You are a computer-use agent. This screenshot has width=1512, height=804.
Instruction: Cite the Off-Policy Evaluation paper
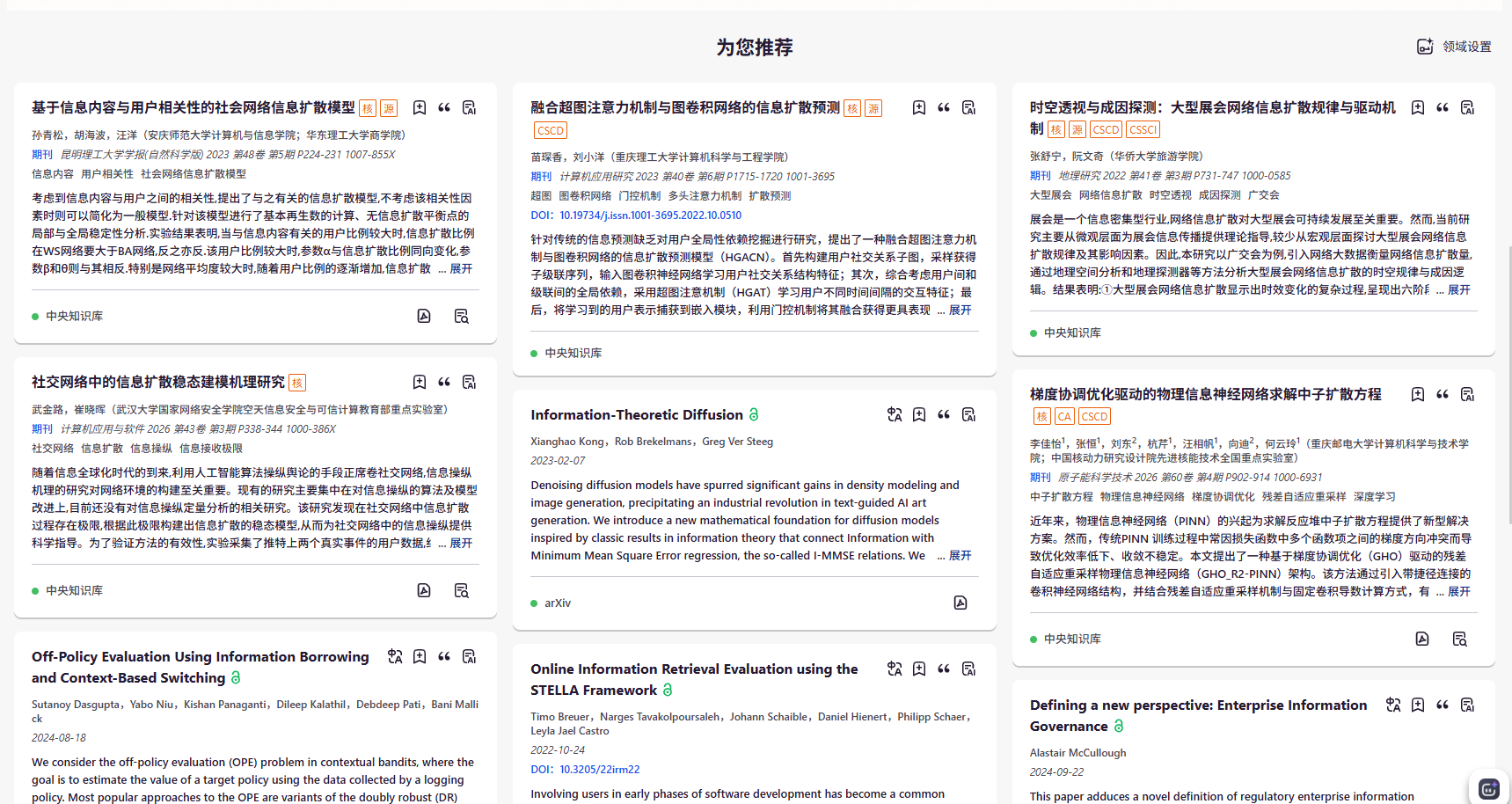444,656
